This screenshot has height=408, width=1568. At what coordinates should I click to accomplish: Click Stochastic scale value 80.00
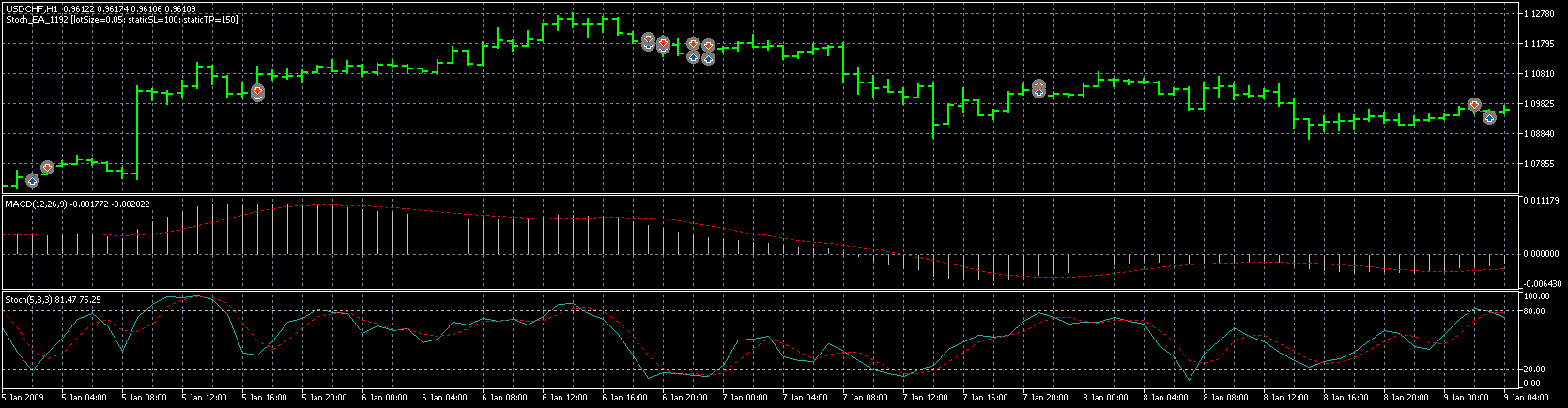1532,310
